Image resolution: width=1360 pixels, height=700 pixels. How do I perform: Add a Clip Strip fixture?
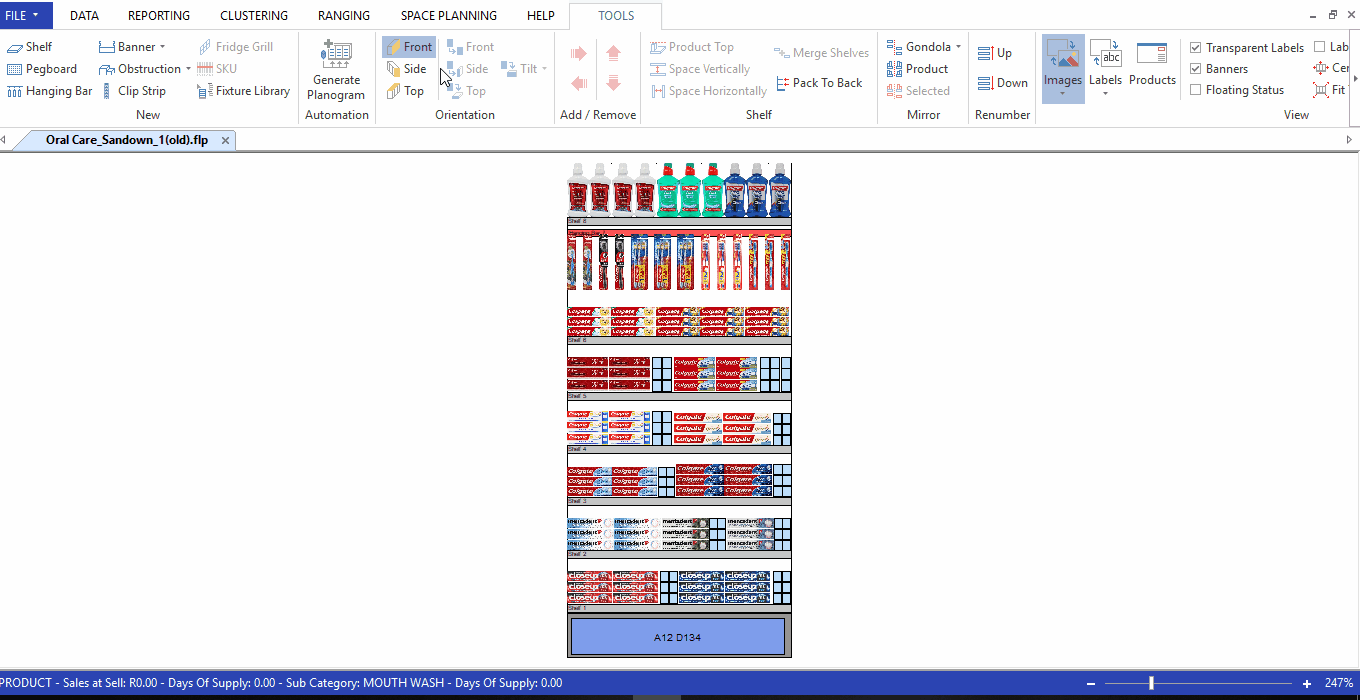tap(132, 91)
